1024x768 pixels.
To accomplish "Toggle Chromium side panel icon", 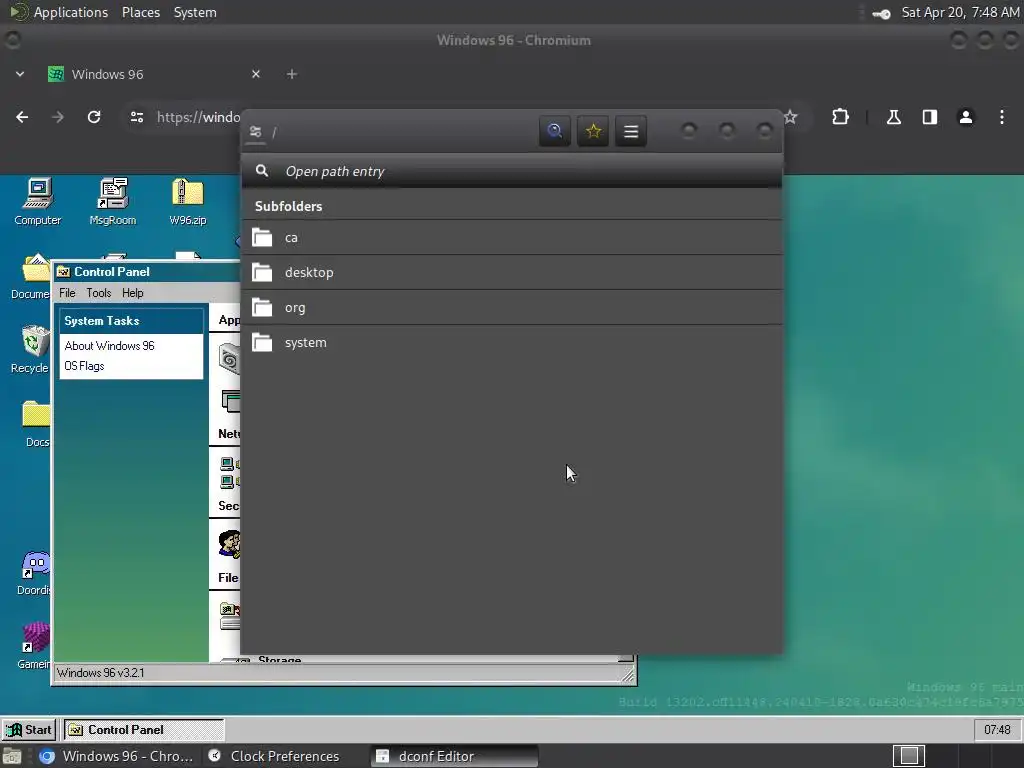I will [929, 117].
